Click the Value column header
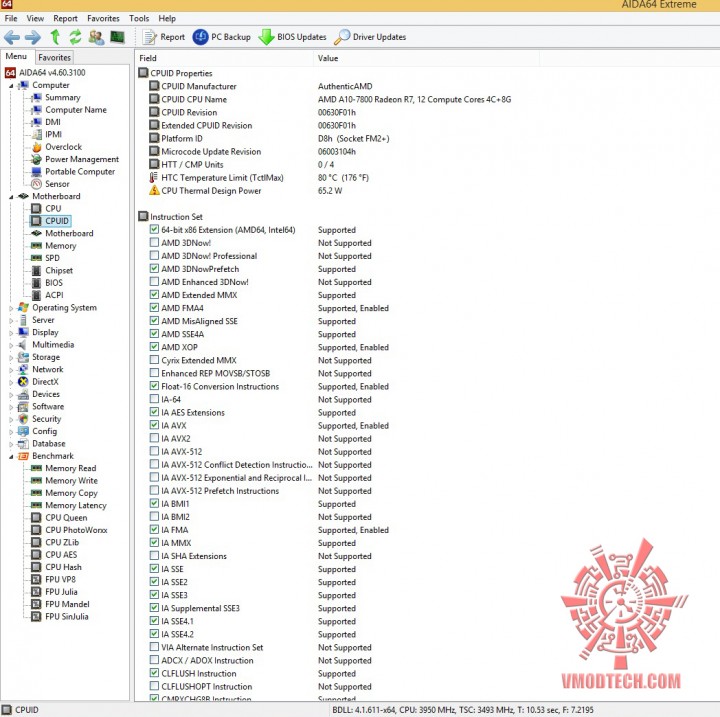The height and width of the screenshot is (717, 720). click(426, 58)
